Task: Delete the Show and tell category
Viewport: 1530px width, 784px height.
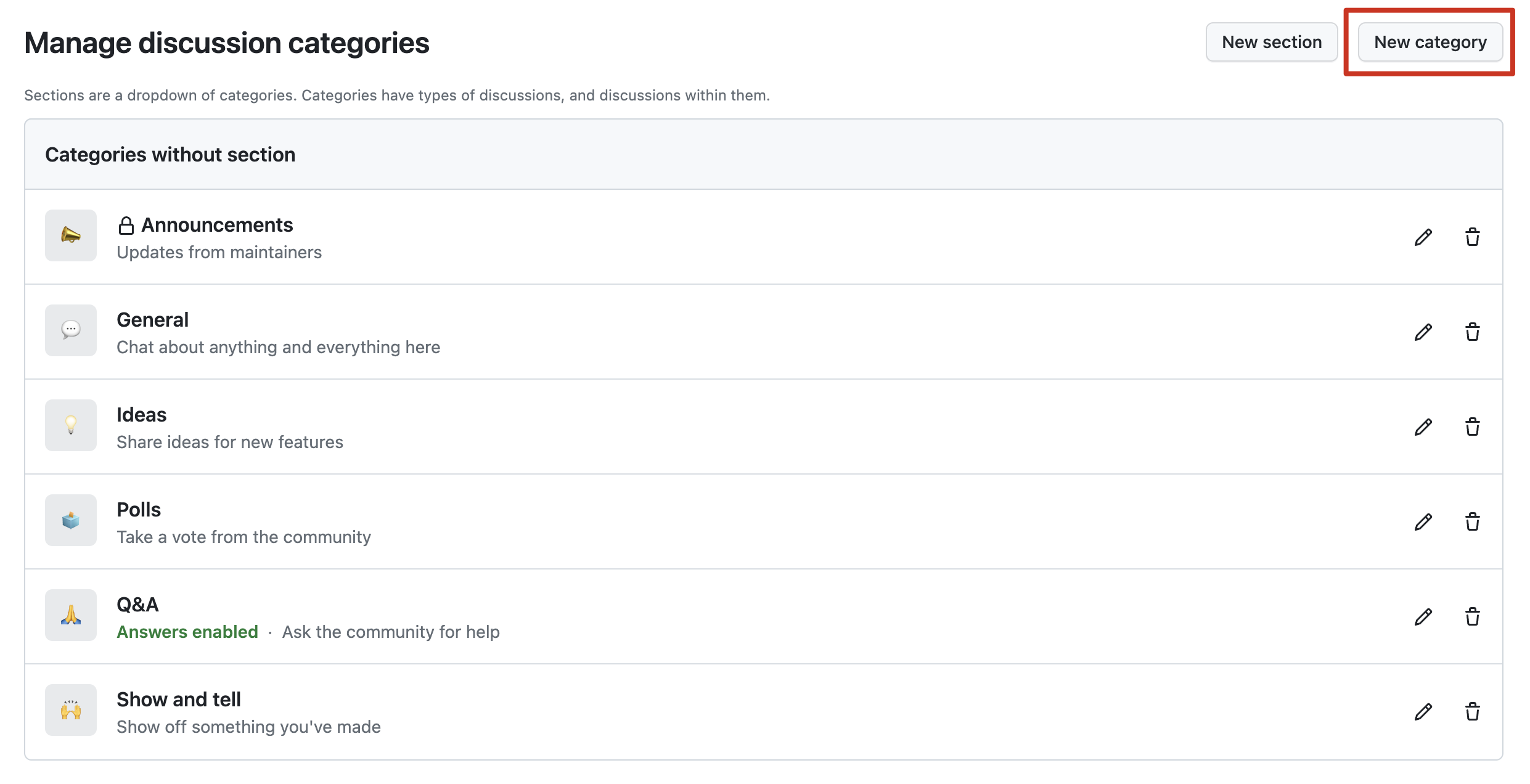Action: (x=1472, y=711)
